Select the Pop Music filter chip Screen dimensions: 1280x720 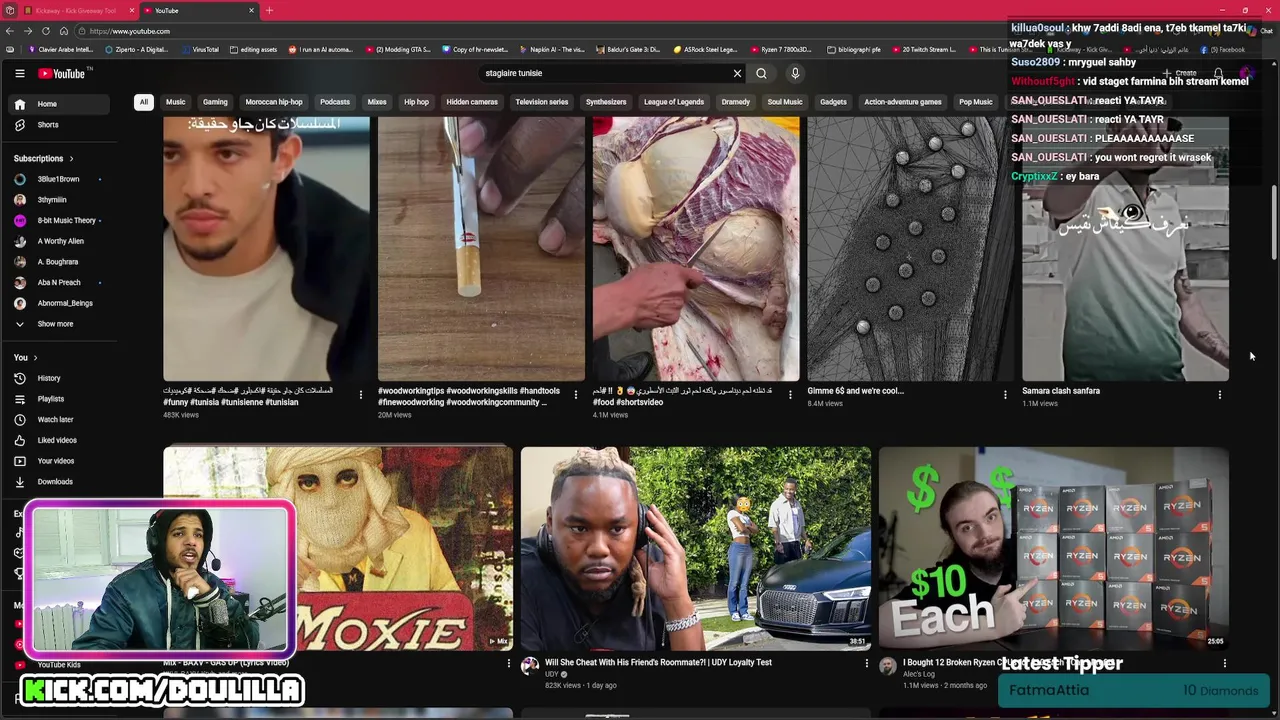976,102
